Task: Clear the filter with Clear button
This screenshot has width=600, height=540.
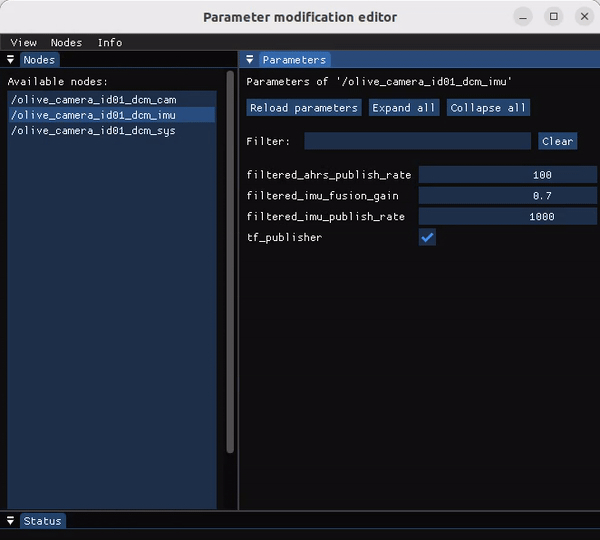Action: click(x=557, y=141)
